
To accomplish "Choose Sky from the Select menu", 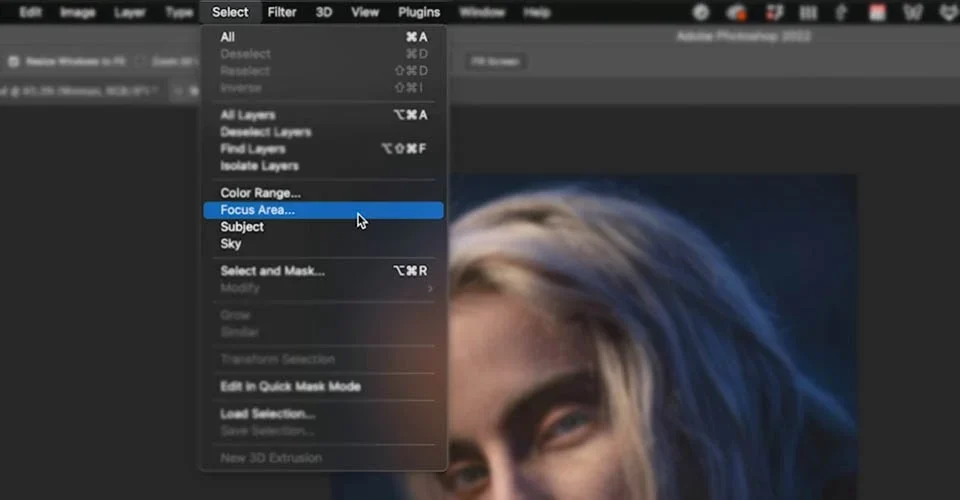I will pyautogui.click(x=323, y=244).
